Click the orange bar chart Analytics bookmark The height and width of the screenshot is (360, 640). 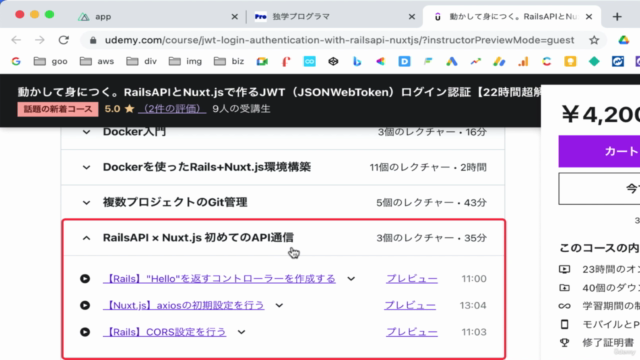[523, 62]
